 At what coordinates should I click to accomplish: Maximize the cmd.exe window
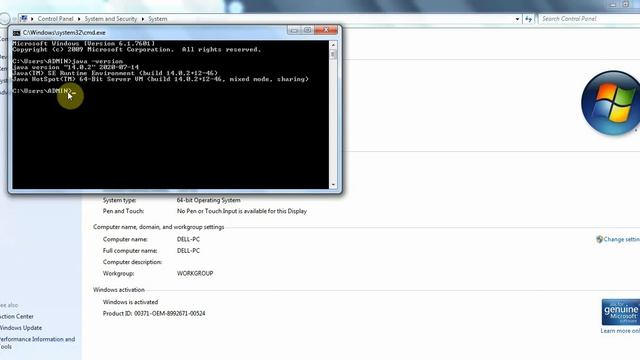(307, 30)
